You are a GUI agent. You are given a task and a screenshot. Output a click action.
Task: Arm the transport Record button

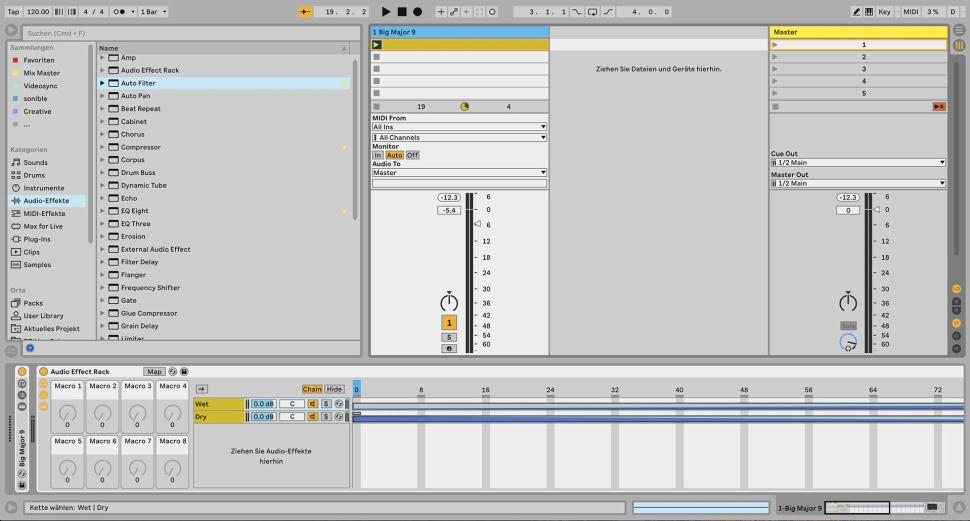[418, 11]
